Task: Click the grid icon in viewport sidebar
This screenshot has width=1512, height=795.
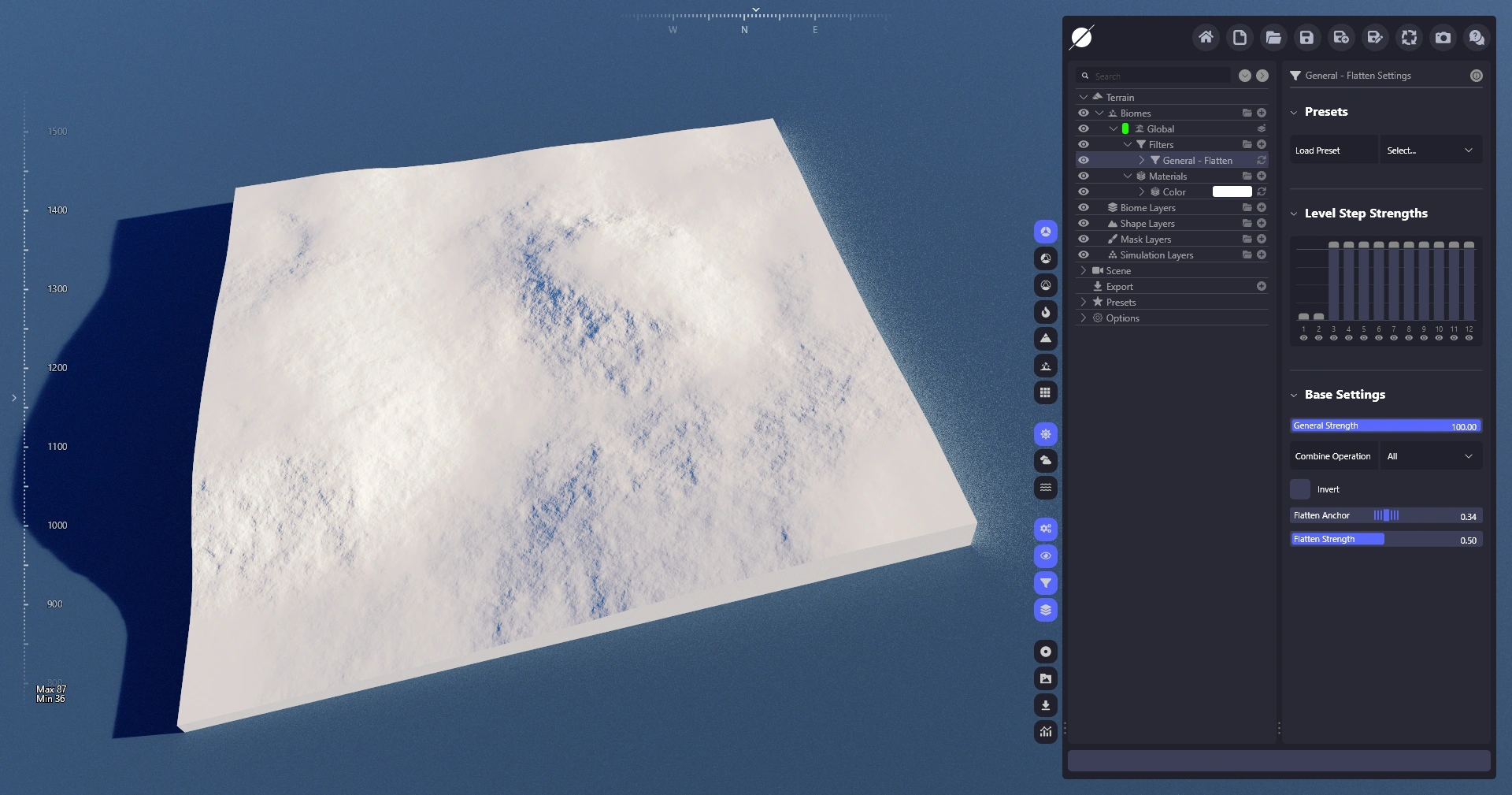Action: coord(1046,392)
